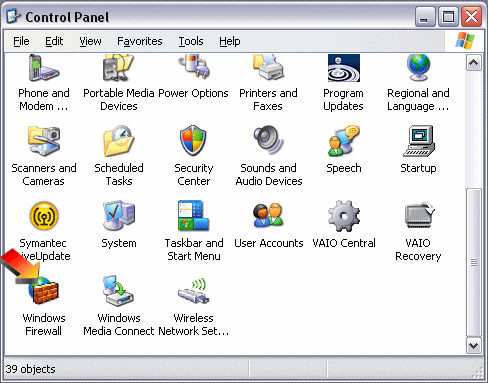Screen dimensions: 488x383
Task: Open Scanners and Cameras icon
Action: point(44,141)
